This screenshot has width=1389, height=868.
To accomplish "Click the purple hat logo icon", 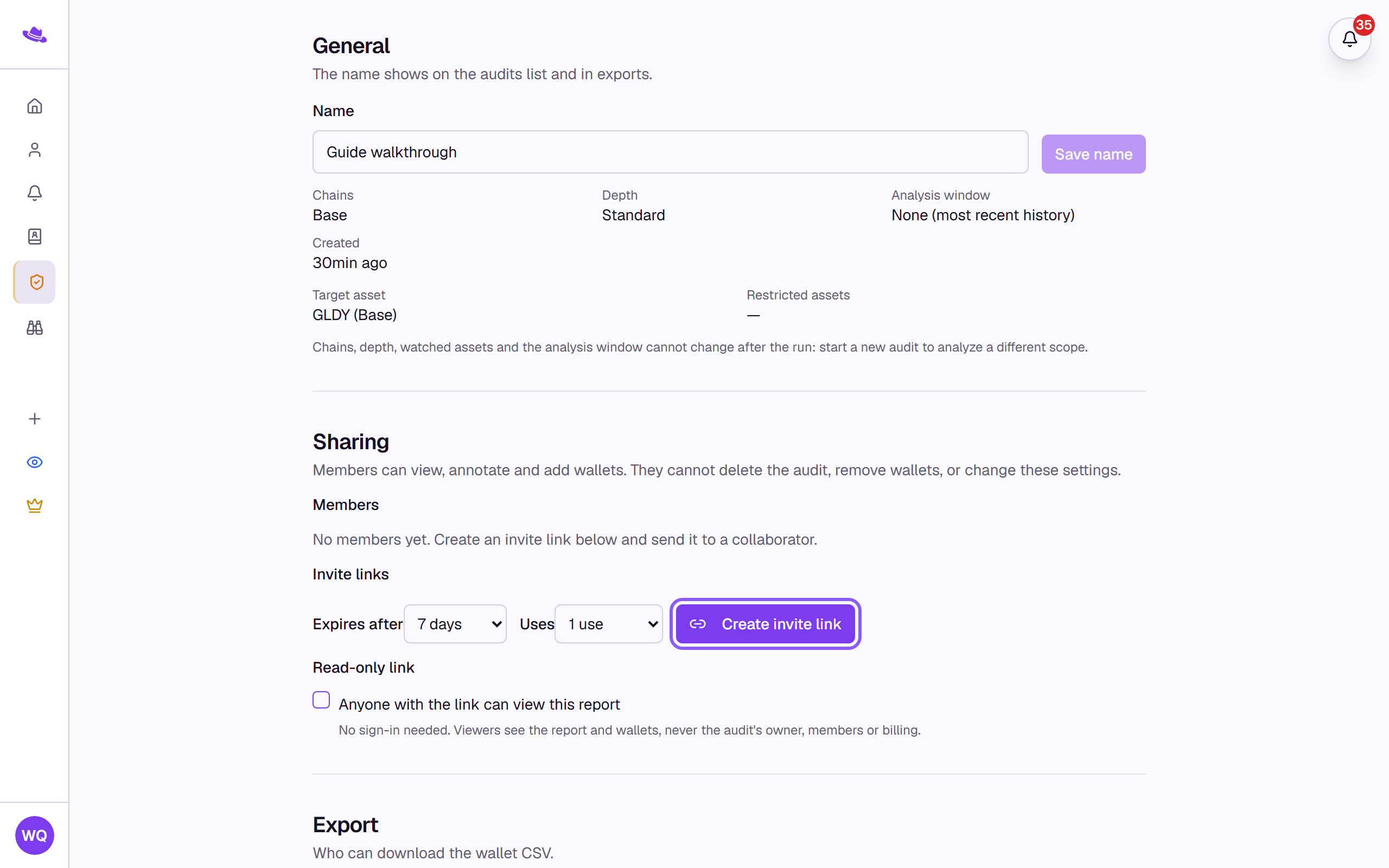I will pos(34,34).
